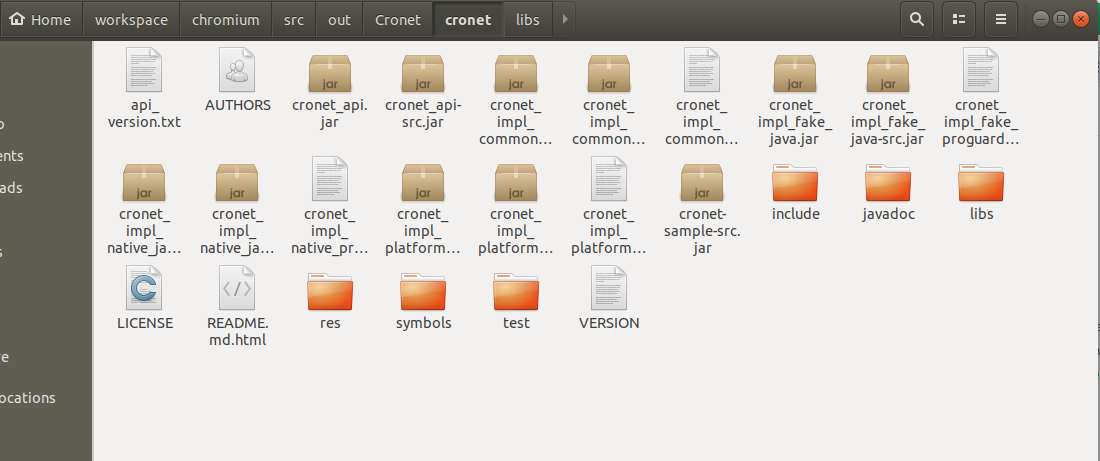Select the VERSION file icon
The image size is (1100, 461).
(609, 288)
